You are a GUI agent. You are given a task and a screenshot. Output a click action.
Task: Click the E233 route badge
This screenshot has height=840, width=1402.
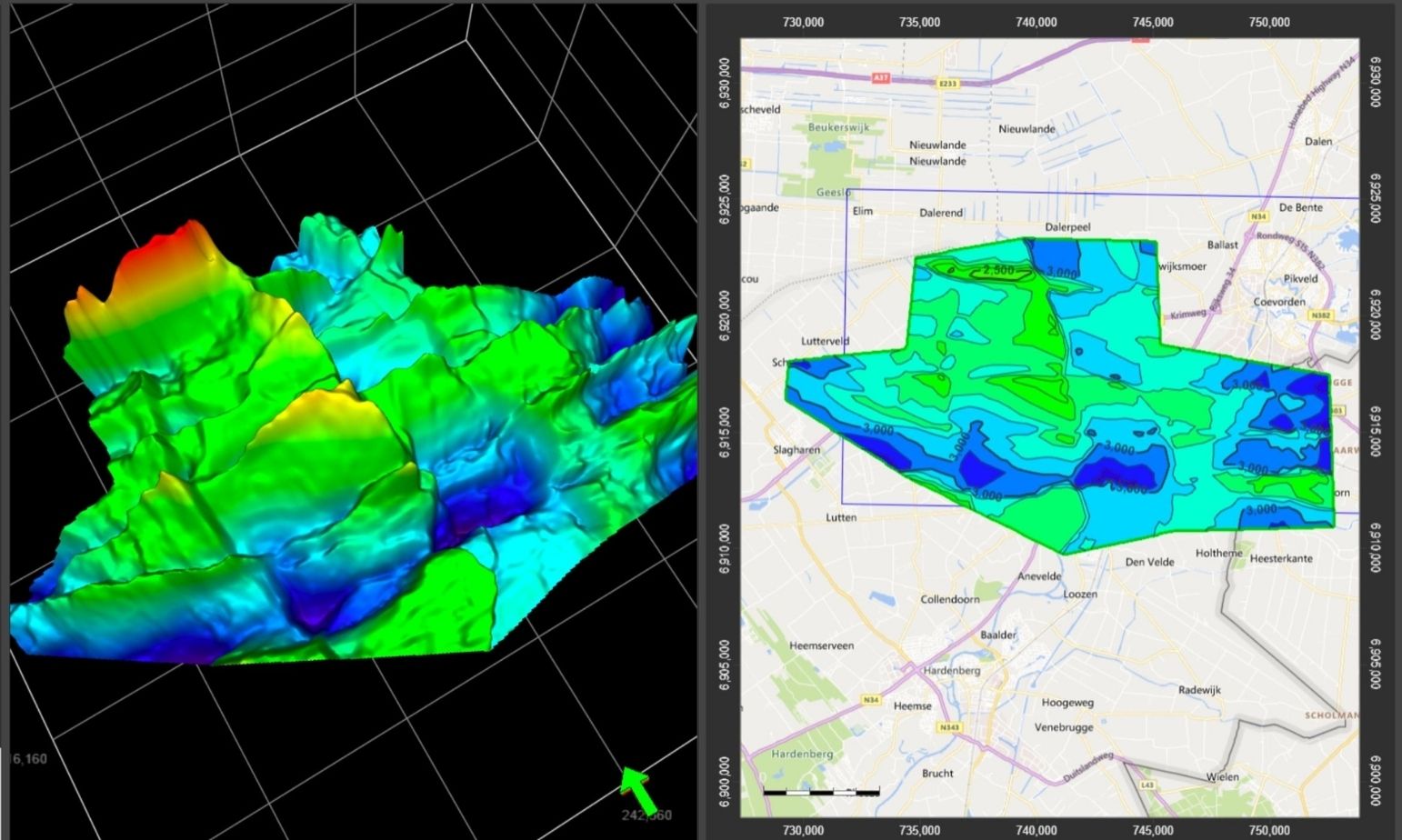tap(948, 84)
